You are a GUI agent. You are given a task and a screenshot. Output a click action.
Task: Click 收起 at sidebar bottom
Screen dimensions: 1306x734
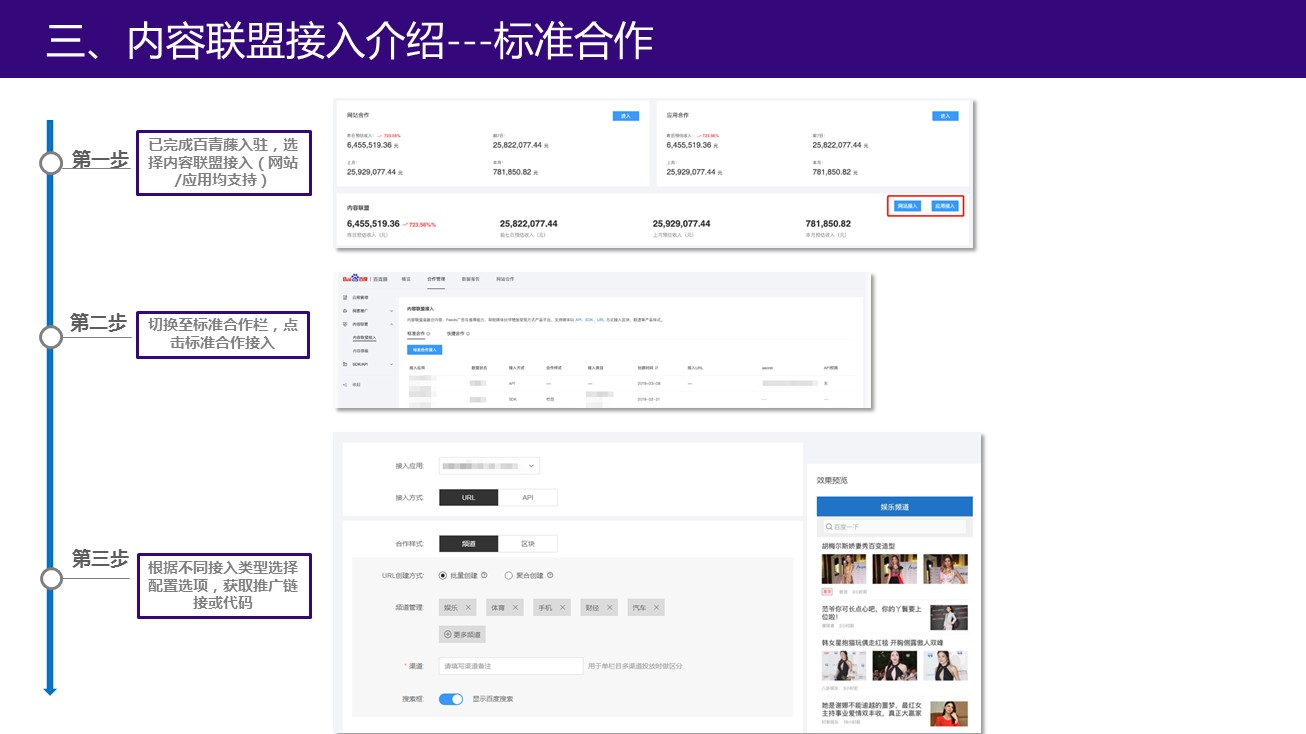pyautogui.click(x=356, y=384)
